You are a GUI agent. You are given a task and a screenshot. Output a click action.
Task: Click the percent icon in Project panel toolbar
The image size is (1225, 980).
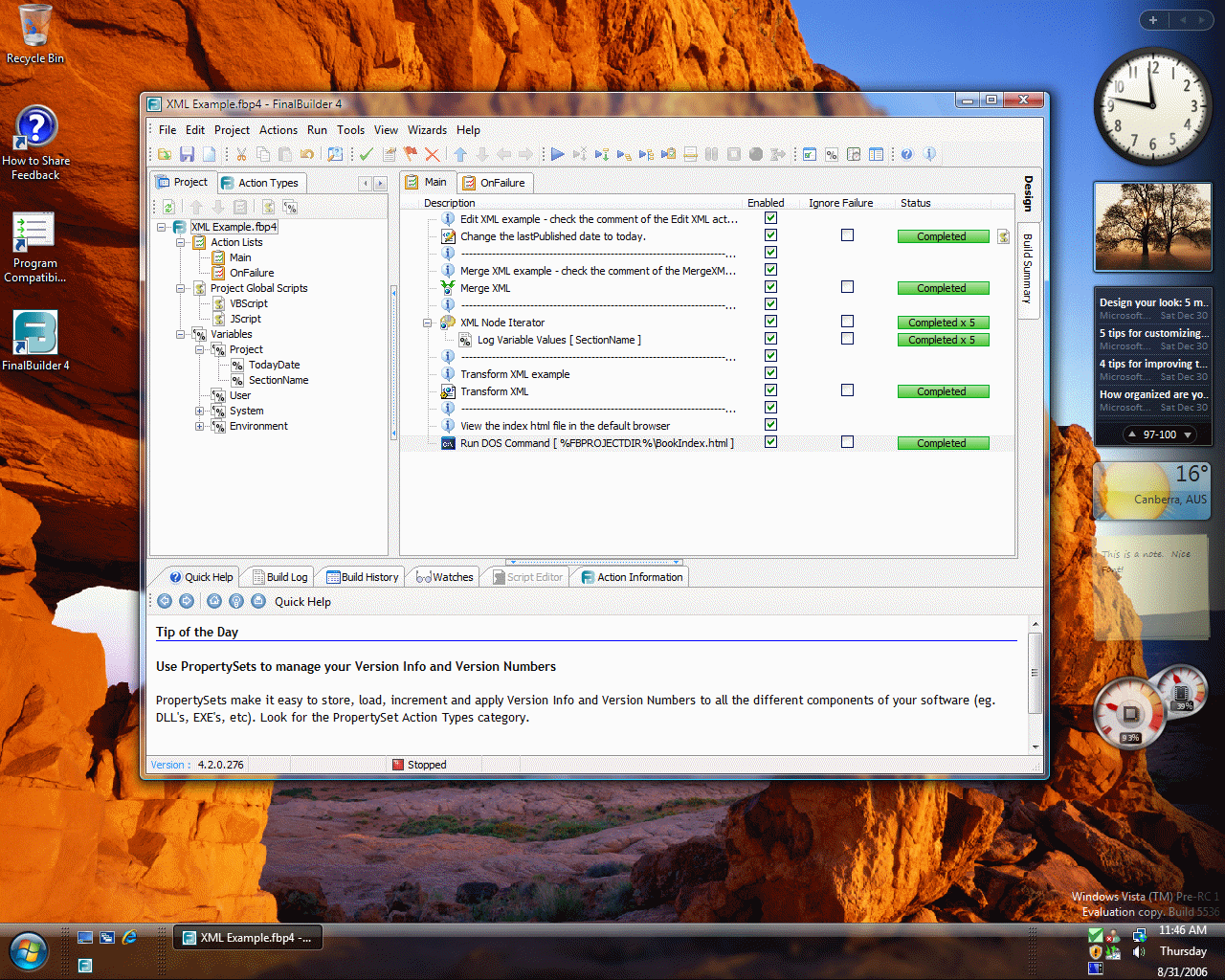pyautogui.click(x=290, y=207)
